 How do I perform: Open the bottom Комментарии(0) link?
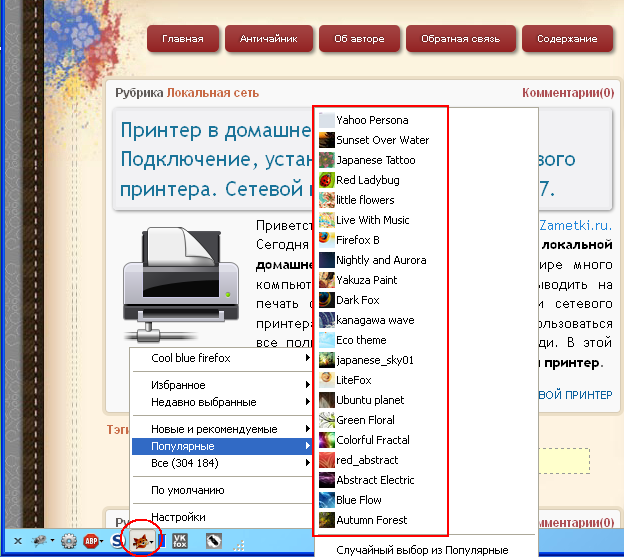click(576, 522)
